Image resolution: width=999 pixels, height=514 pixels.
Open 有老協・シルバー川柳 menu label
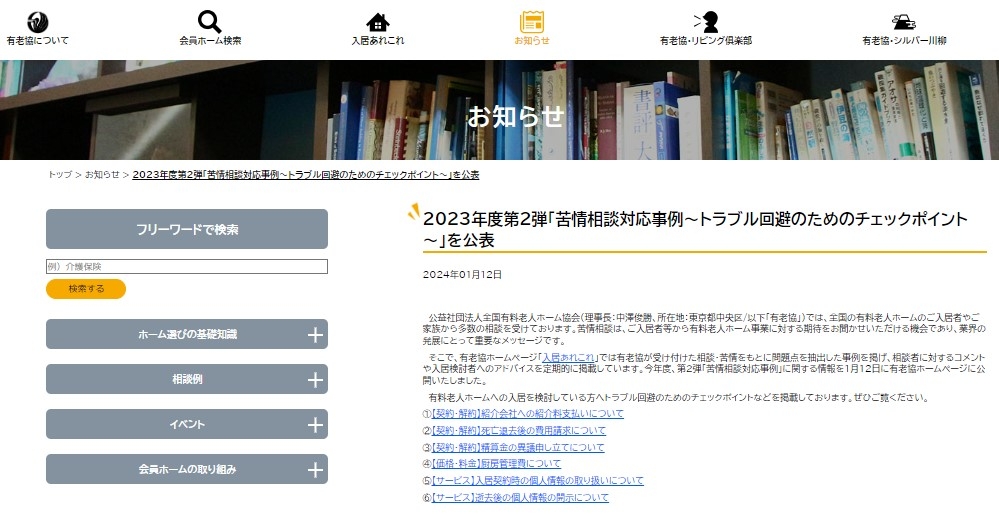904,41
